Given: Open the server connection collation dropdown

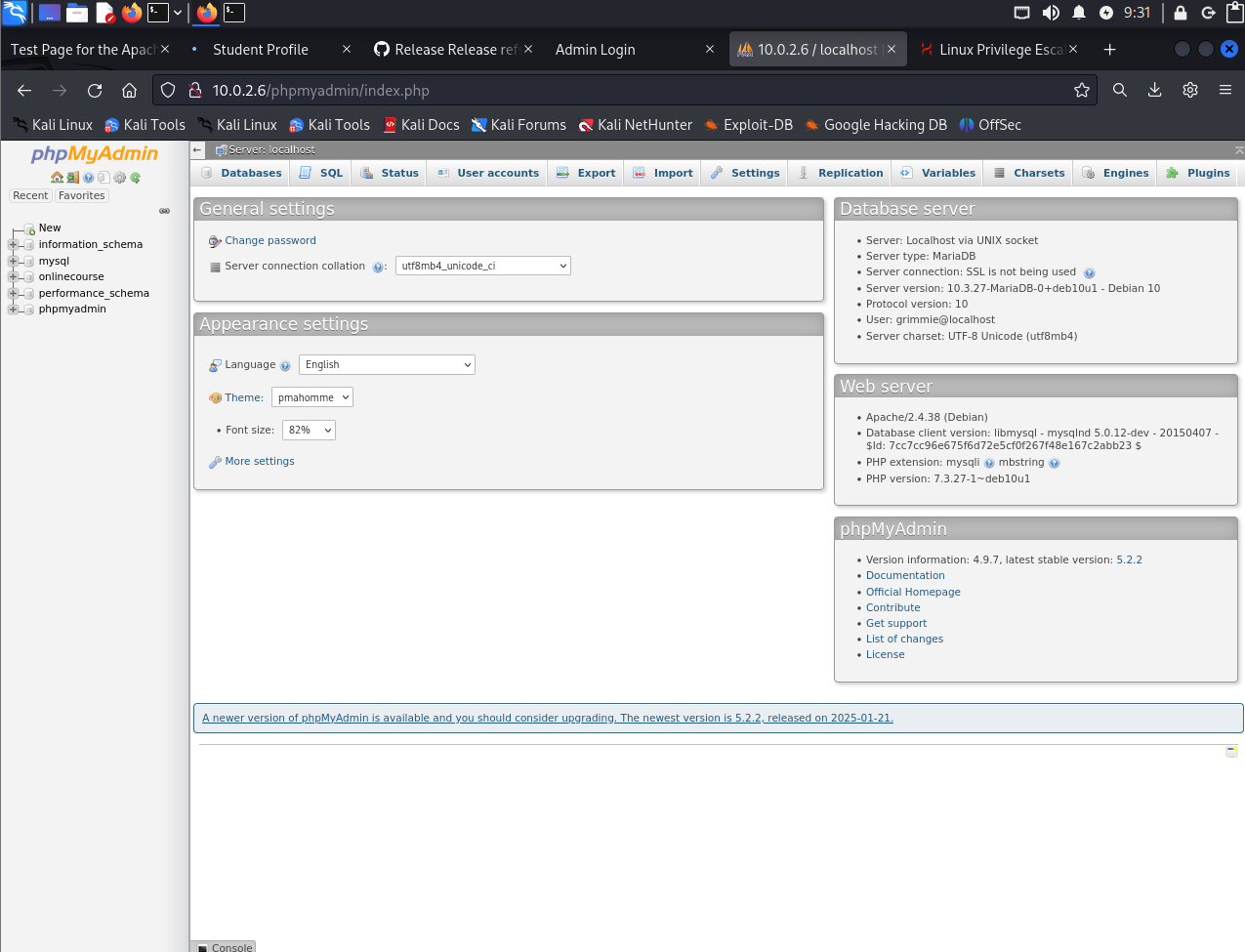Looking at the screenshot, I should tap(482, 267).
